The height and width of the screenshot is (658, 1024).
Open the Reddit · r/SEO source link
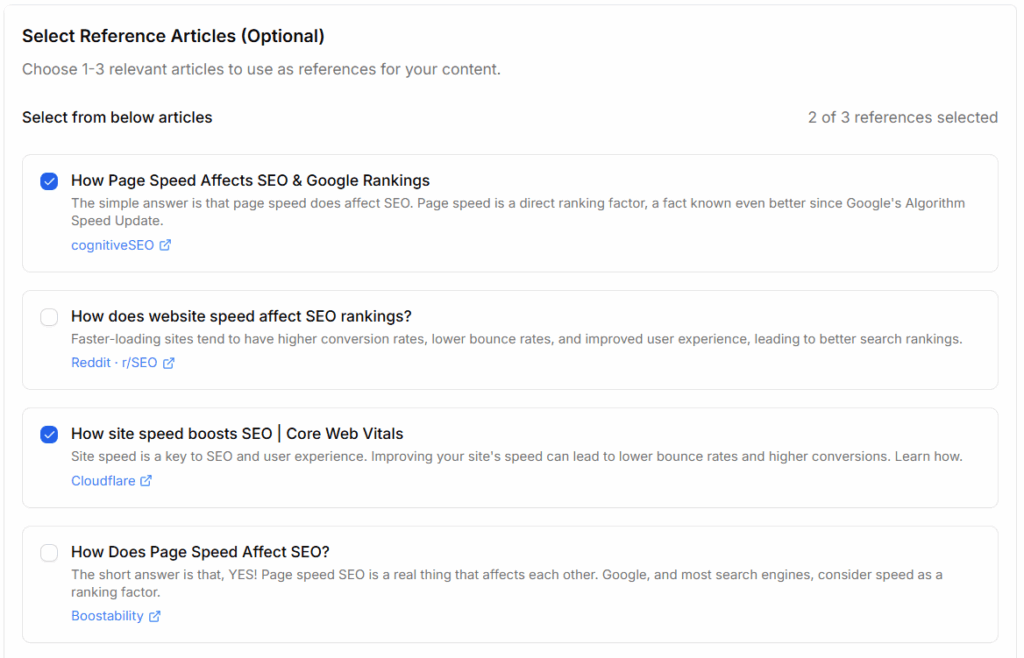[113, 362]
